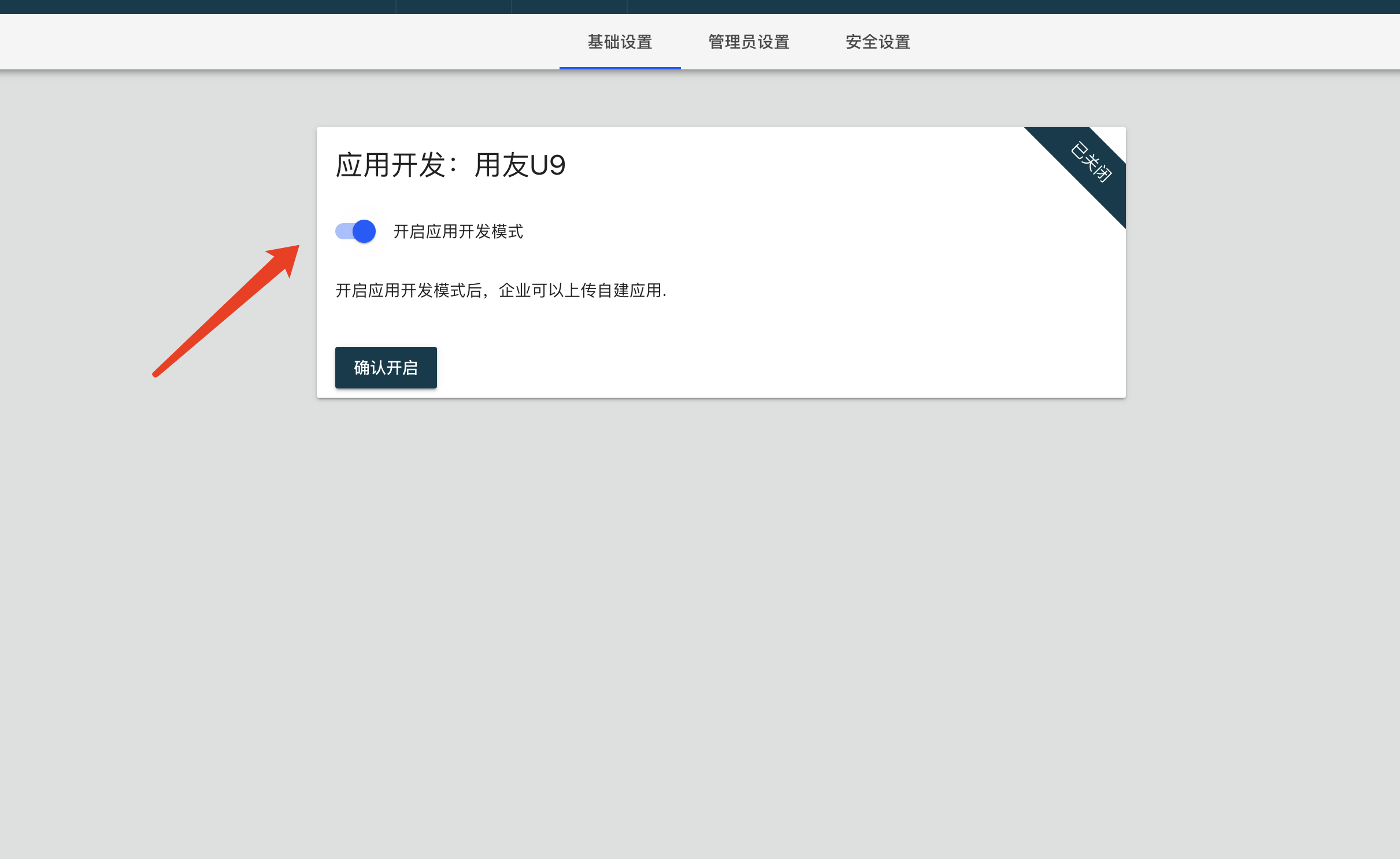Viewport: 1400px width, 859px height.
Task: Click the 企业可以上传自建应用 description text
Action: 582,290
